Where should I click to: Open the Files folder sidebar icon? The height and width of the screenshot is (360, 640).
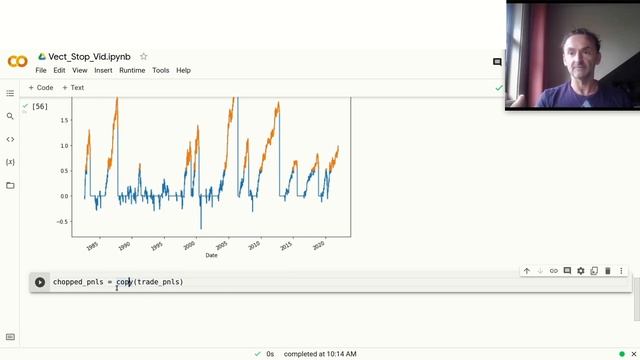pyautogui.click(x=10, y=185)
